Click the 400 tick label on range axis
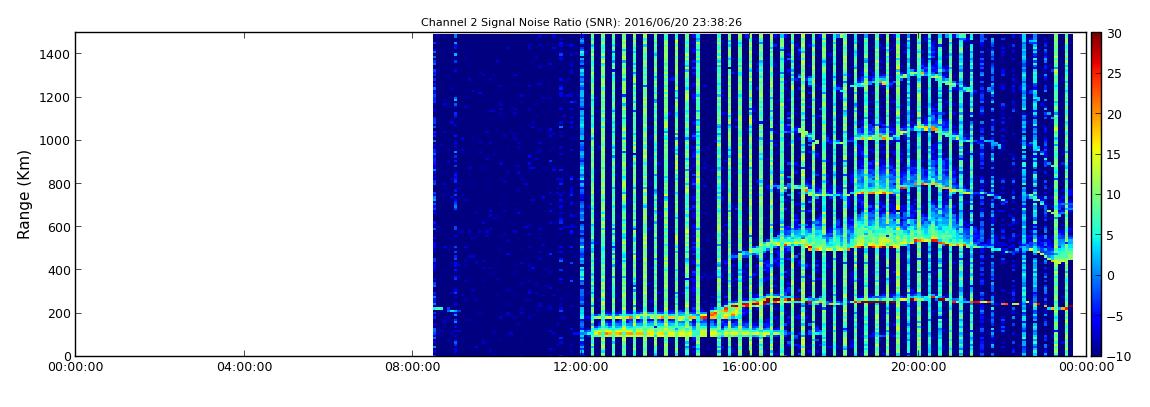Image resolution: width=1150 pixels, height=407 pixels. [59, 271]
